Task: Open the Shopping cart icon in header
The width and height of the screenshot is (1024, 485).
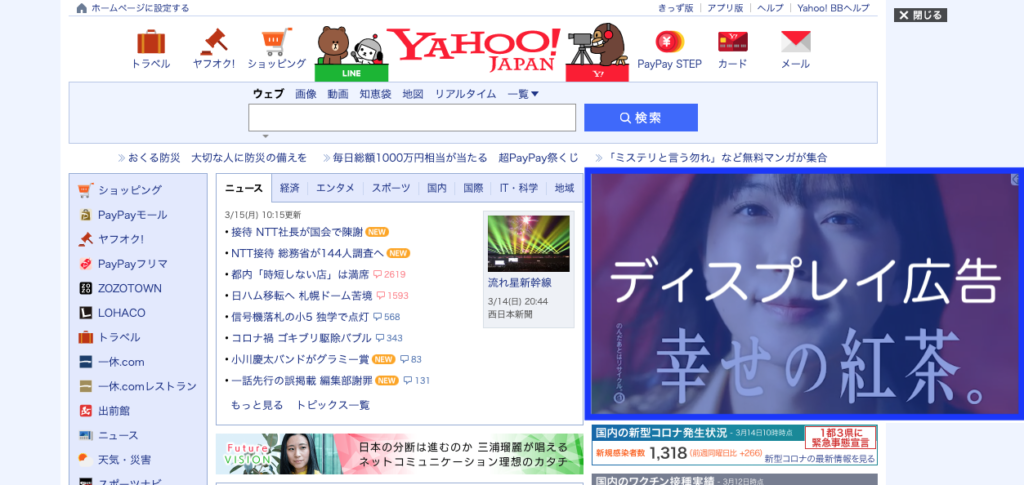Action: click(x=276, y=42)
